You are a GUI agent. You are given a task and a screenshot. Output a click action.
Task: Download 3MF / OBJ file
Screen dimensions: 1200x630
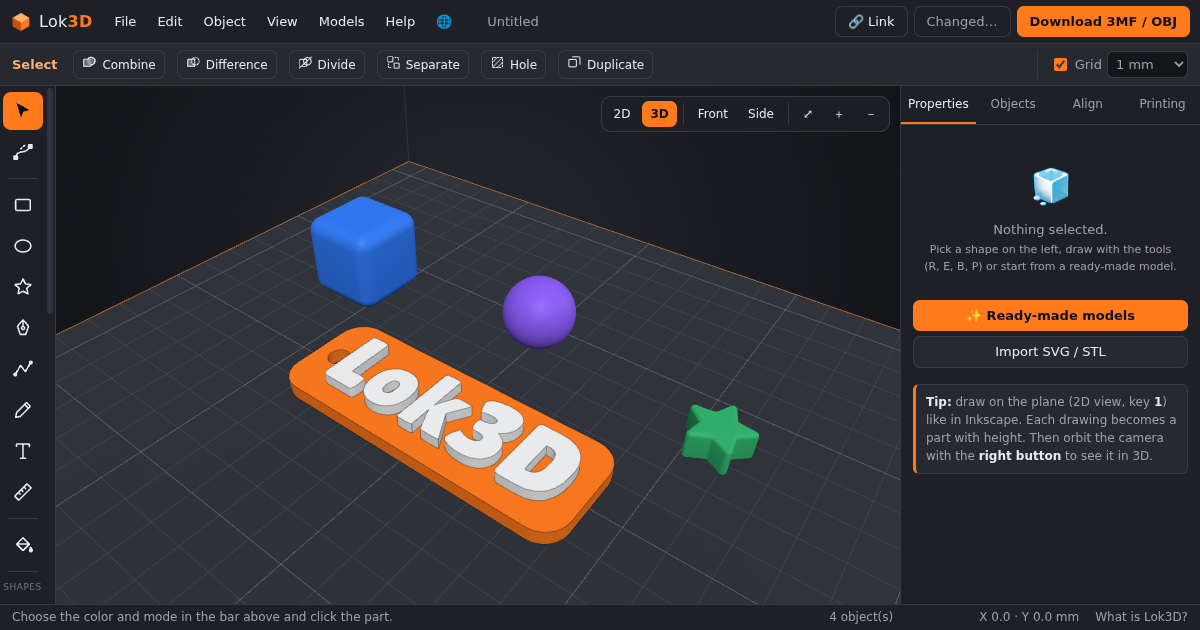tap(1103, 21)
